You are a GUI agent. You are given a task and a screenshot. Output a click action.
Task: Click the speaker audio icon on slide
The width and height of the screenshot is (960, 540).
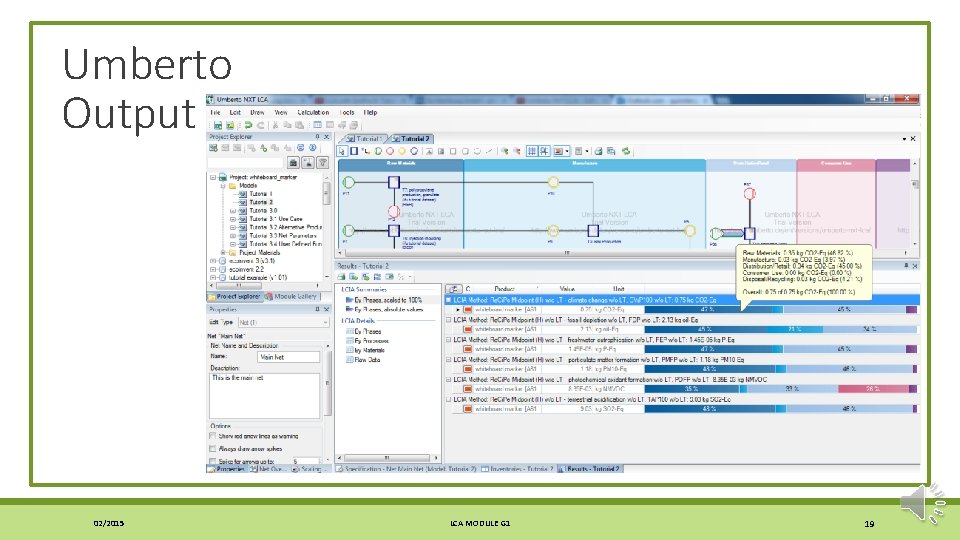(923, 504)
